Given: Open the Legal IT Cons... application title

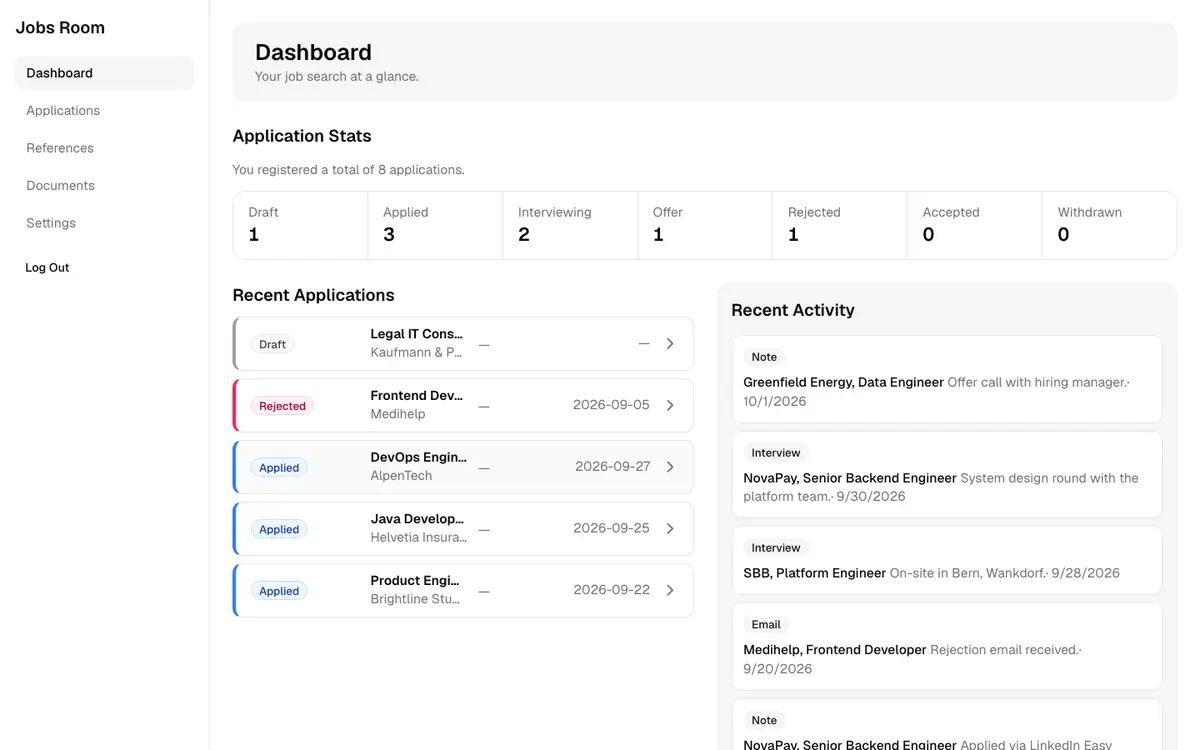Looking at the screenshot, I should pos(417,334).
